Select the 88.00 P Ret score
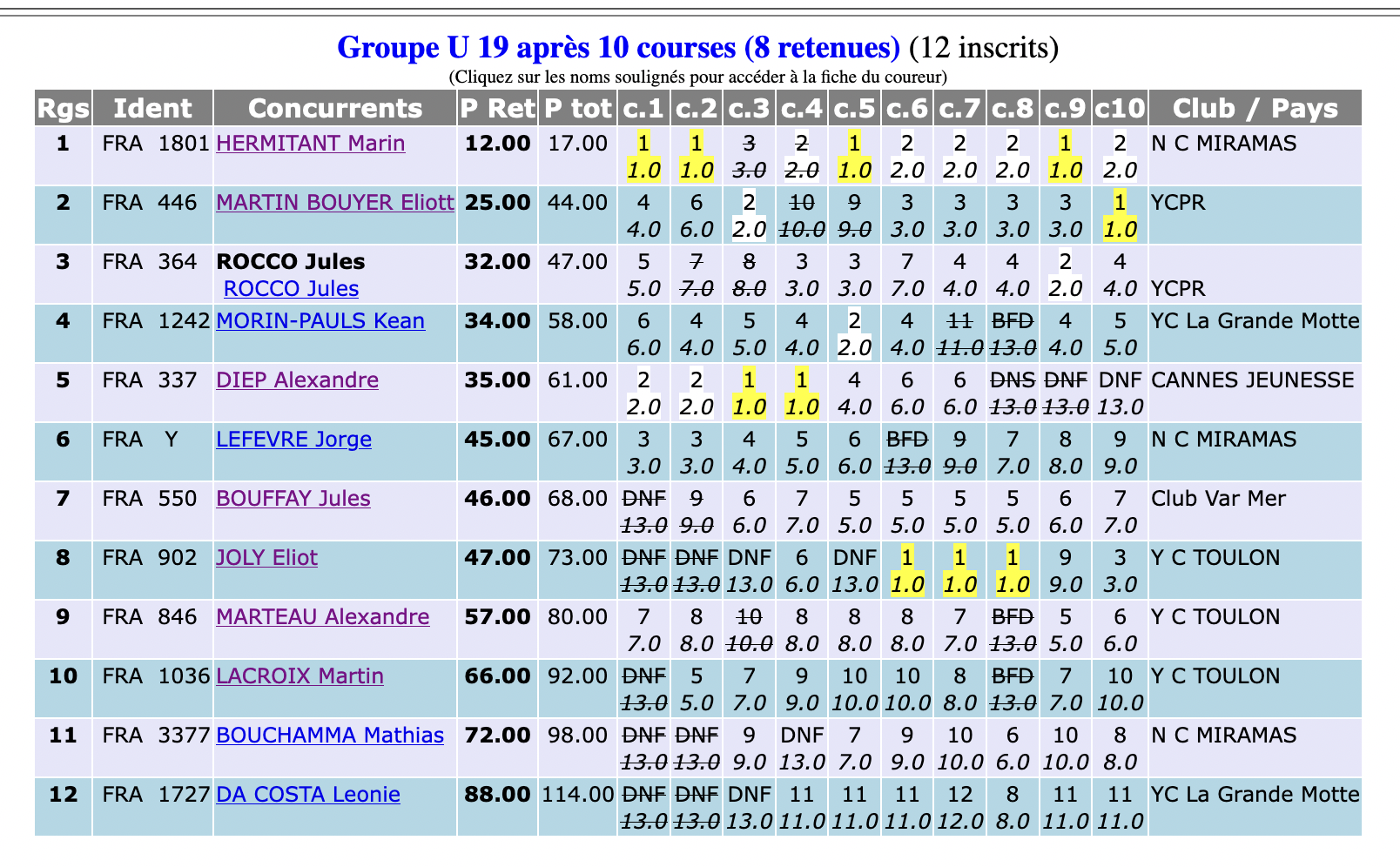1400x867 pixels. point(497,794)
